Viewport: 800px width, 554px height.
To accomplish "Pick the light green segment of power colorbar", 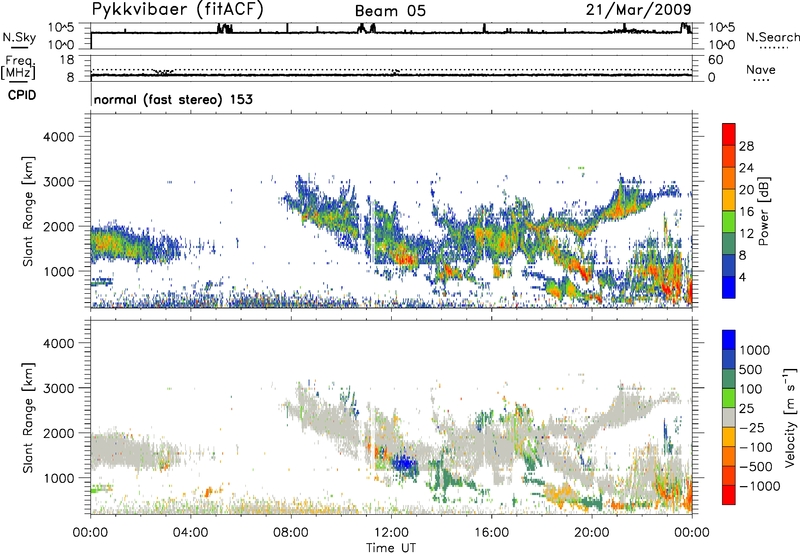I will pos(729,222).
